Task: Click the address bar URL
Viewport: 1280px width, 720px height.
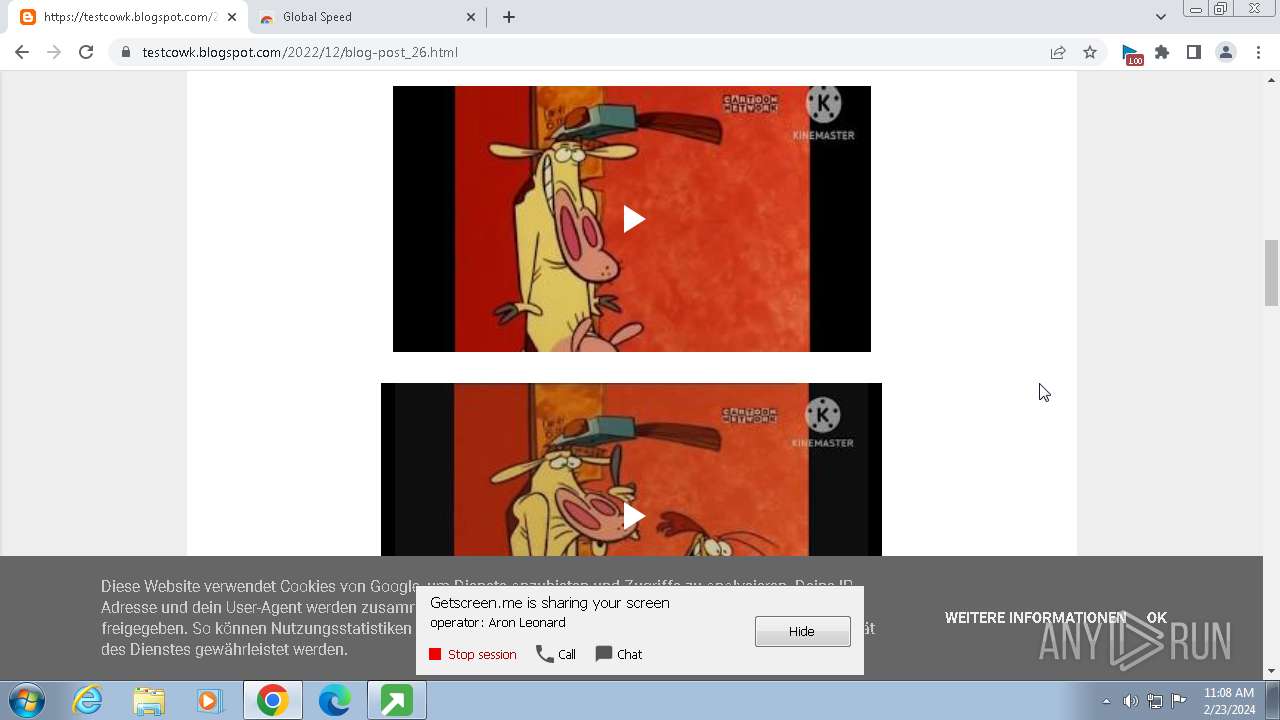Action: (300, 52)
